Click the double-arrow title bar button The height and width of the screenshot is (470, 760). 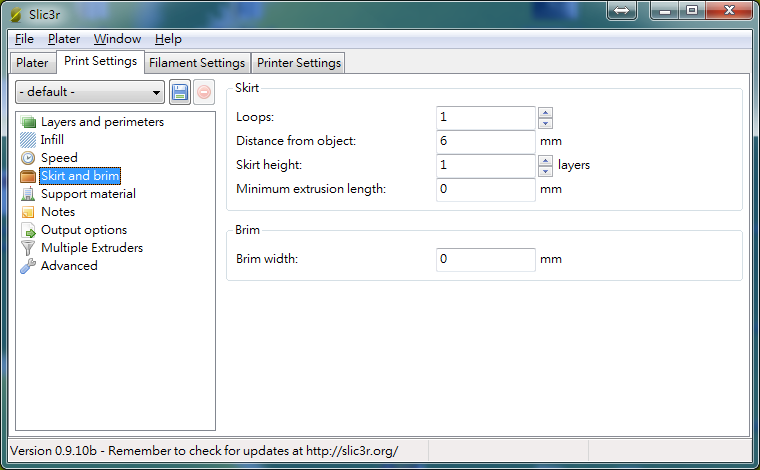point(622,10)
